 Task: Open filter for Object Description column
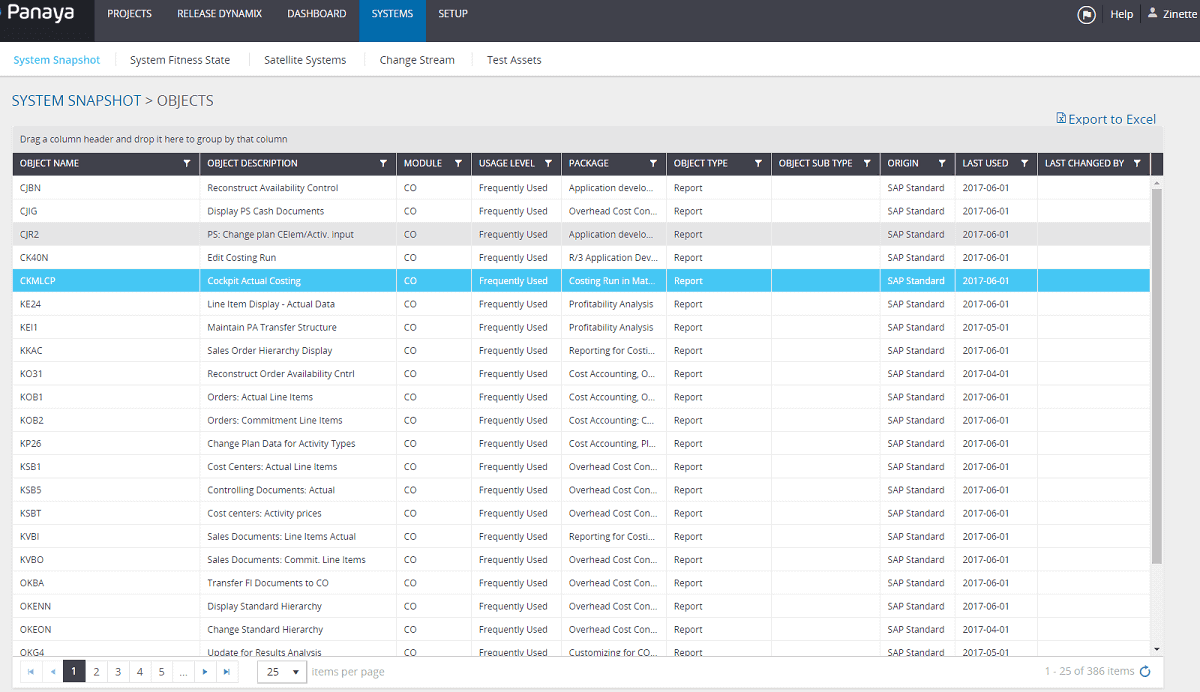pos(383,163)
